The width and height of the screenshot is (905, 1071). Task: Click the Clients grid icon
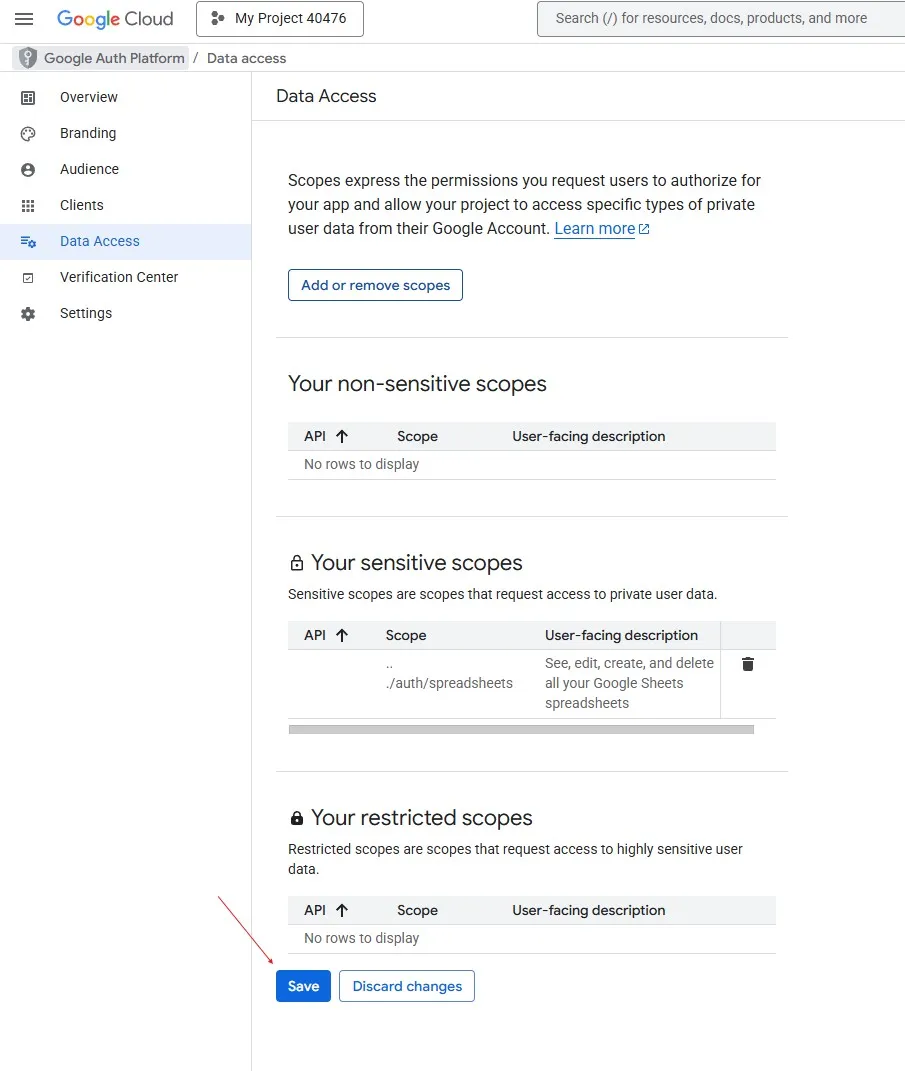coord(28,206)
